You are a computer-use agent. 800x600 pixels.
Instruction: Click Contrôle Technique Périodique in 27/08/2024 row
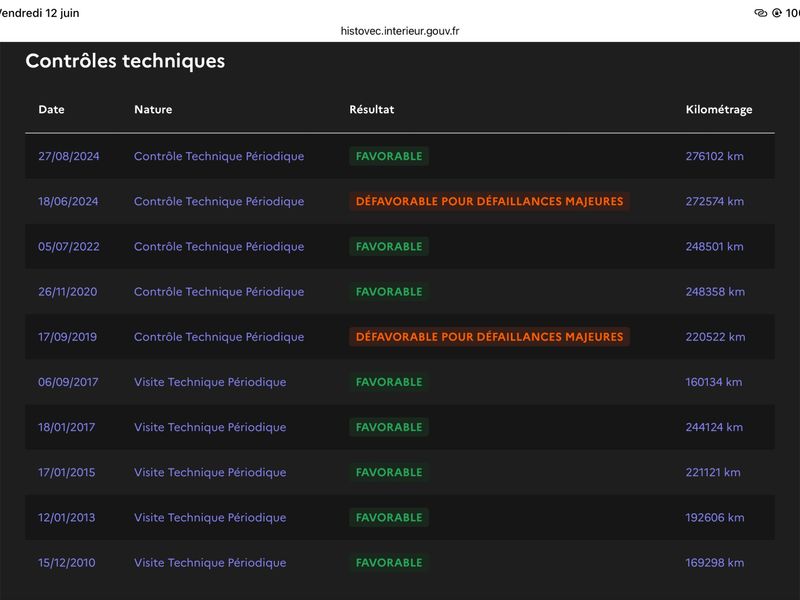(219, 156)
